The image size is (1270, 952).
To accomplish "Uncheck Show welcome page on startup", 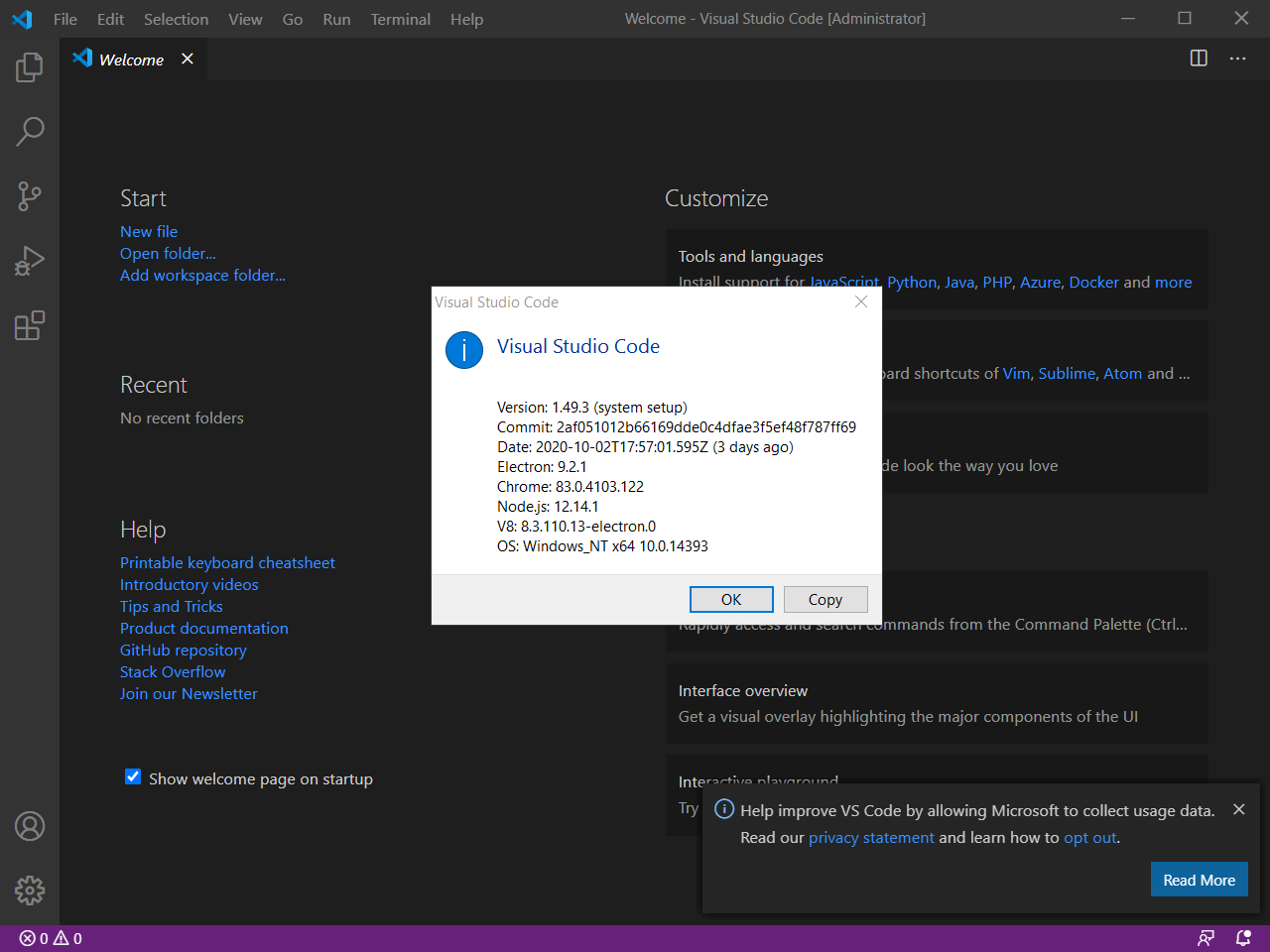I will [133, 777].
